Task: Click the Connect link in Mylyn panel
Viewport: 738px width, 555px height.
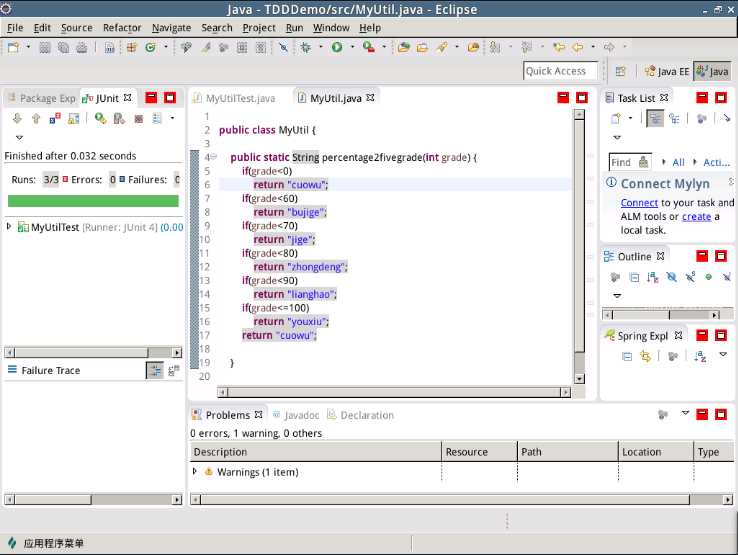Action: point(639,202)
